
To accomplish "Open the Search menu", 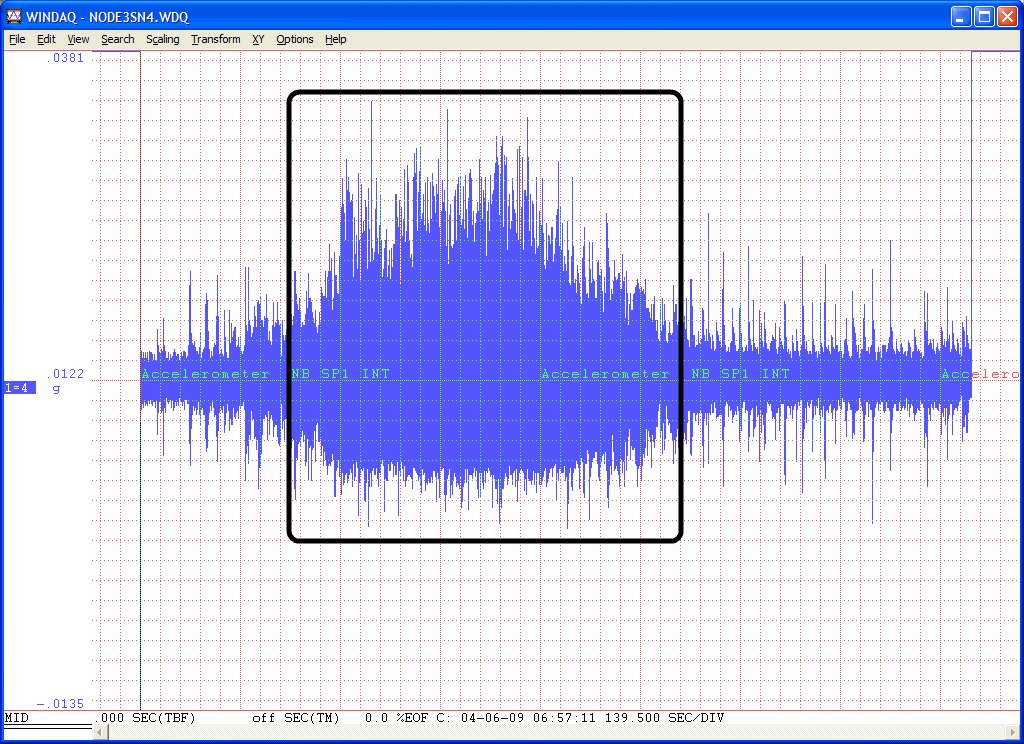I will point(118,39).
